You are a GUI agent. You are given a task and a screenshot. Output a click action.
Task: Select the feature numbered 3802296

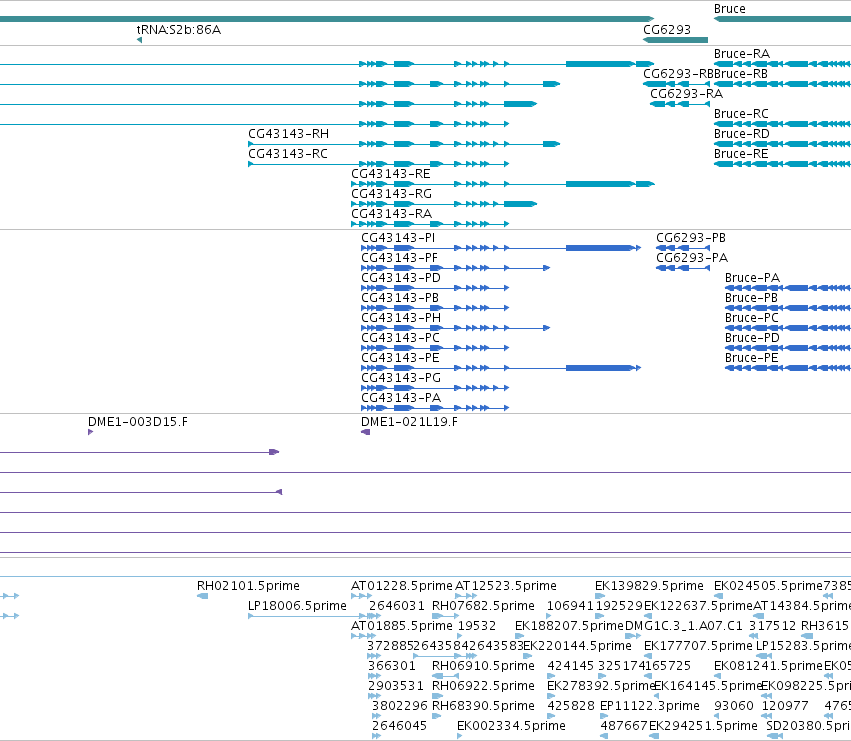pos(399,706)
